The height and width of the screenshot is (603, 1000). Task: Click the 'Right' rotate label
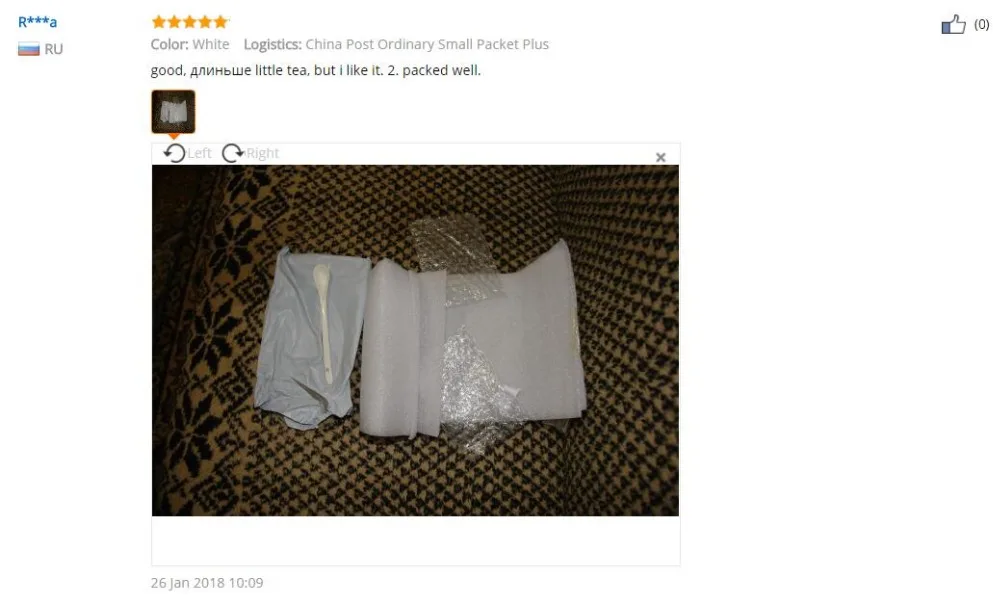point(263,154)
